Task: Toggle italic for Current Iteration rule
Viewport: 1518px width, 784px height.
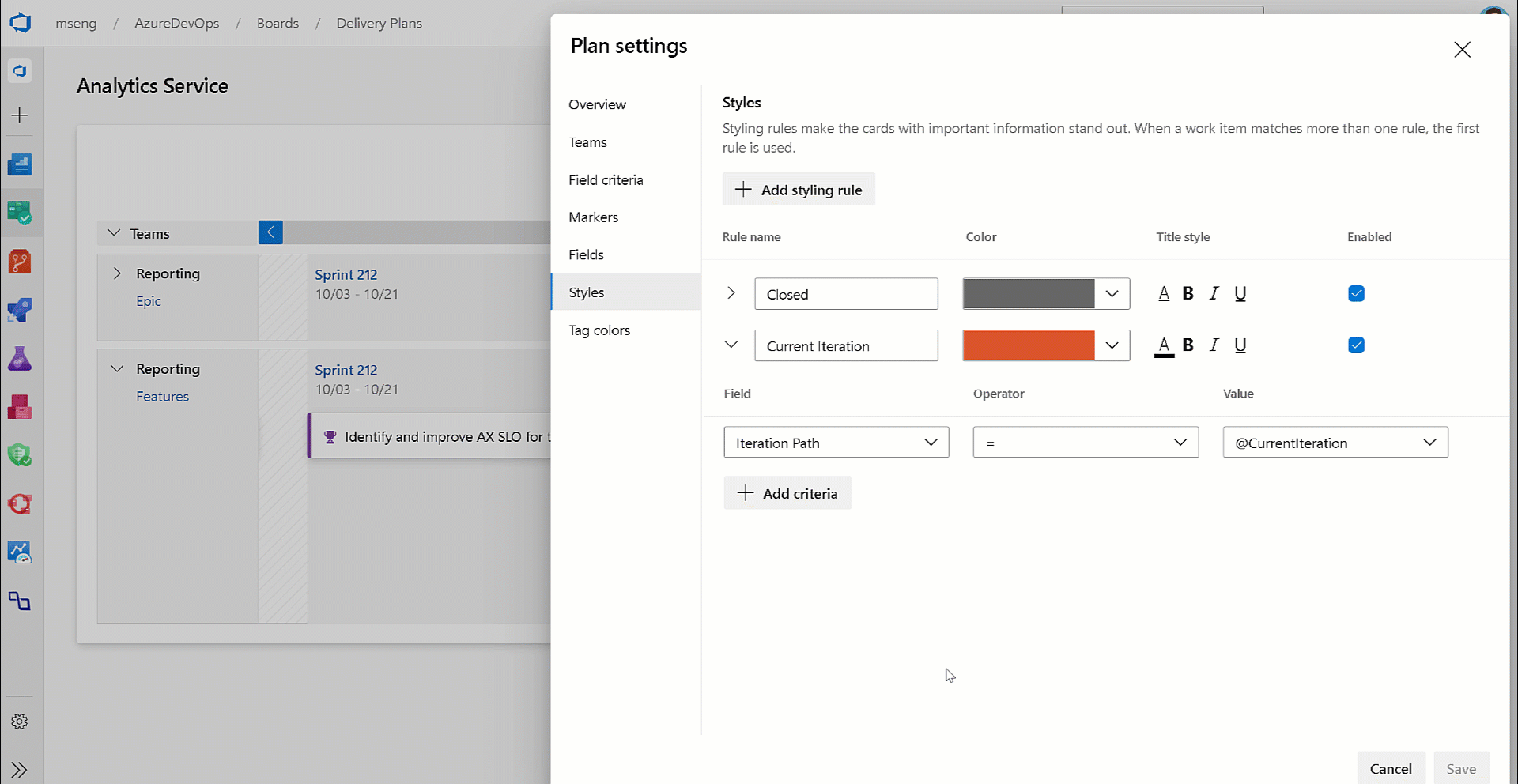Action: click(1214, 345)
